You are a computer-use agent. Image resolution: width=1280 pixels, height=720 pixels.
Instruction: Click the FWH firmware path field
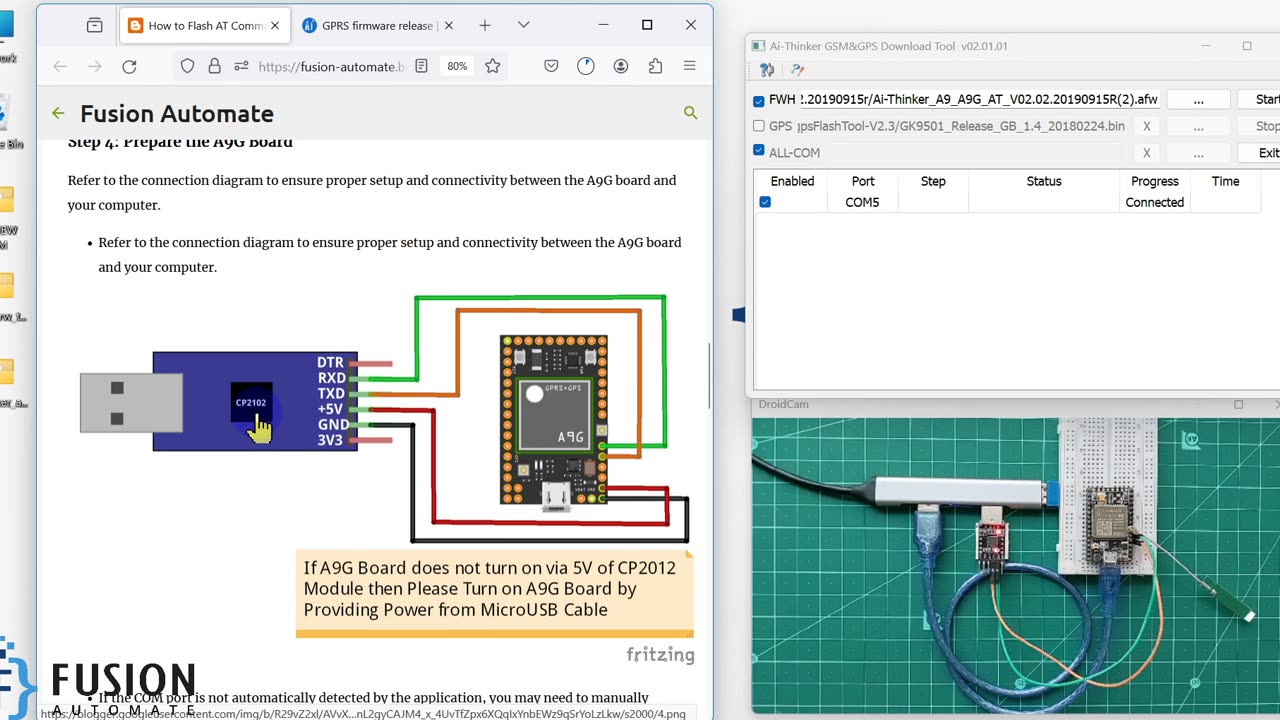(x=979, y=100)
